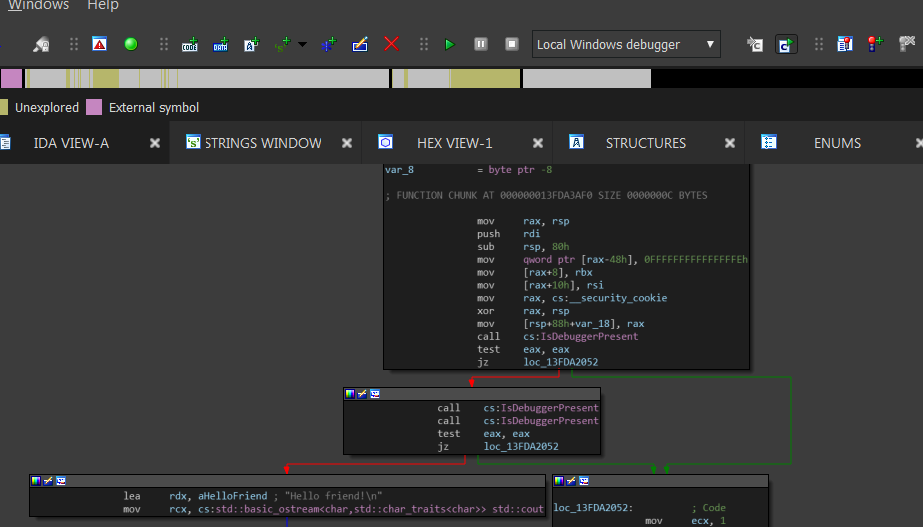
Task: Switch to the ENUMS tab
Action: (x=837, y=143)
